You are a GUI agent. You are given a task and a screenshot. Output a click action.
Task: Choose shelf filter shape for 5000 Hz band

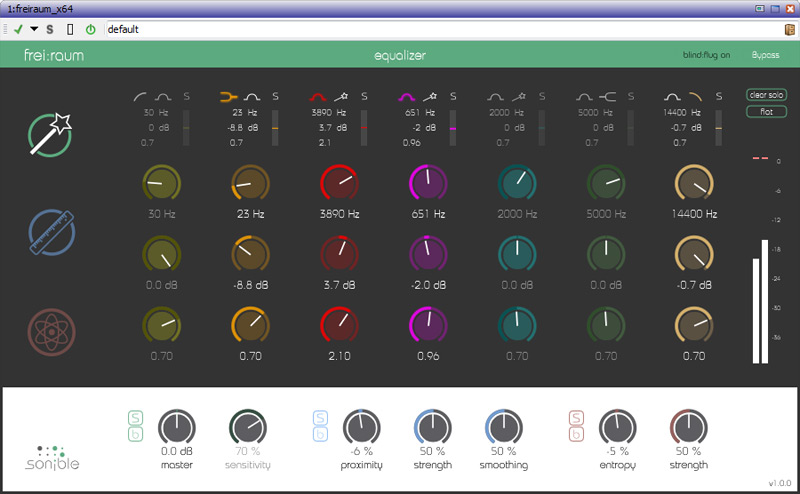pyautogui.click(x=608, y=96)
